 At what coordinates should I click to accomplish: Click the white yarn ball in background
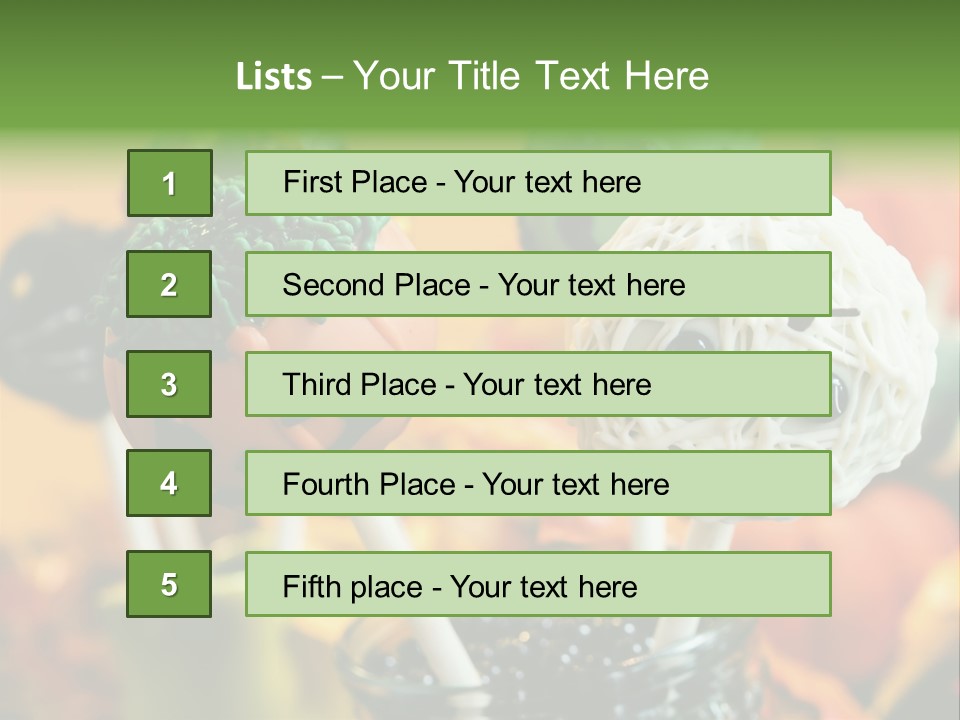click(x=880, y=330)
